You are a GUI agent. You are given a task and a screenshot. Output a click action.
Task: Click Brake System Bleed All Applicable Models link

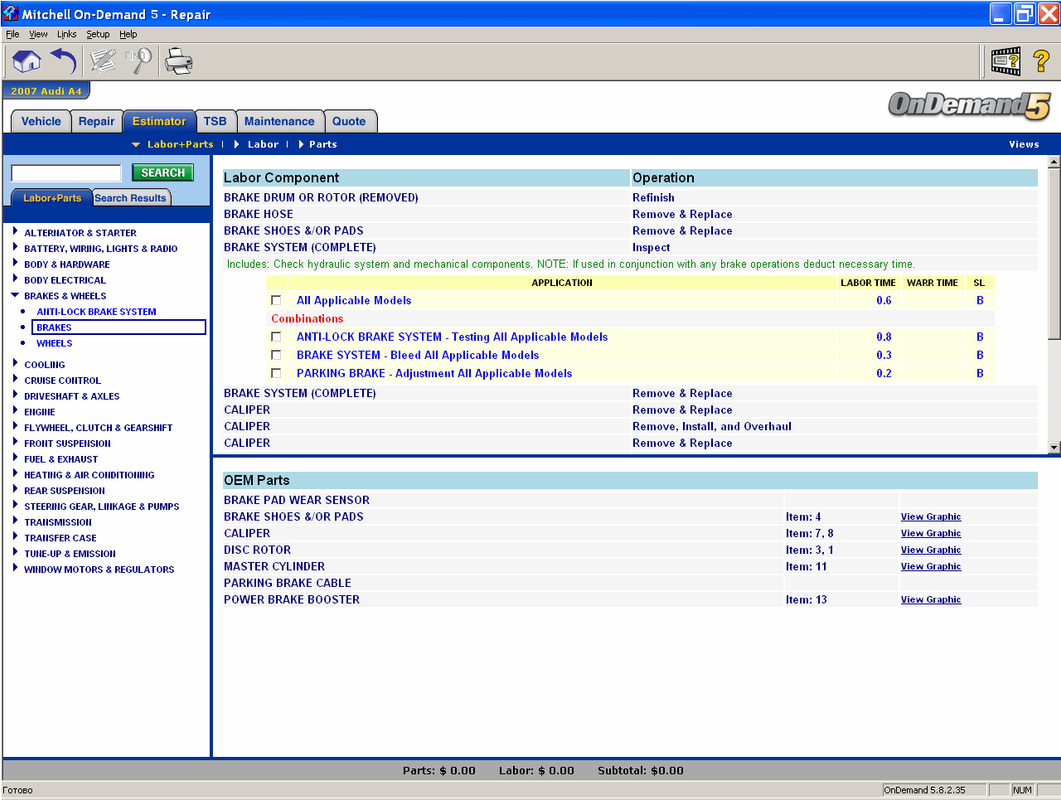click(417, 355)
